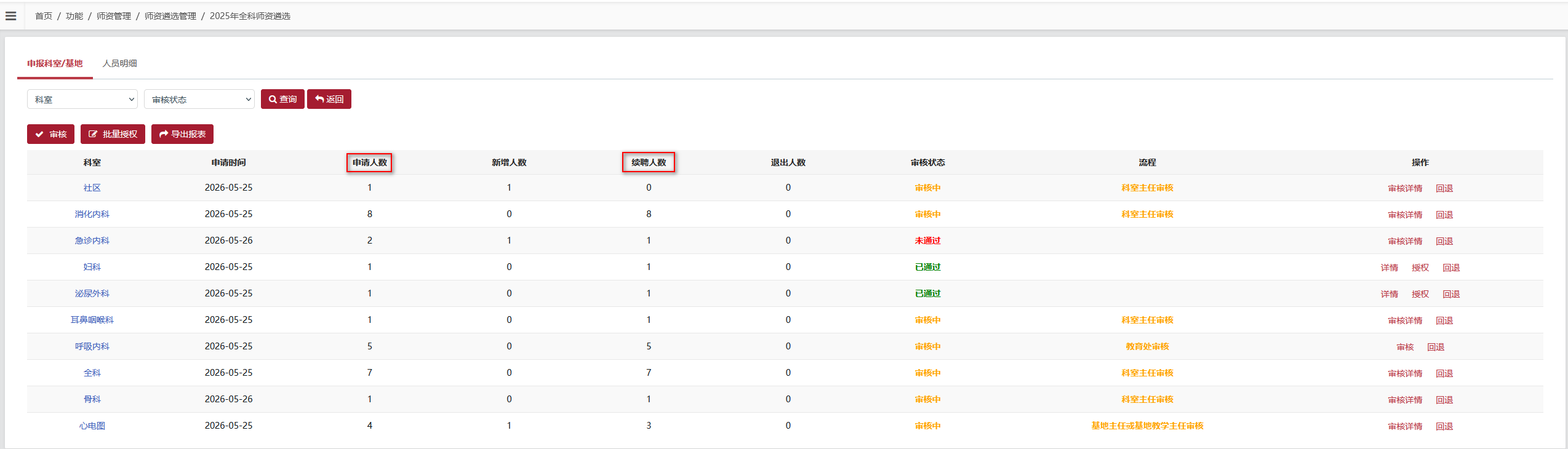
Task: Click 基地主任或基地教学主任审核 flow text
Action: pos(1147,426)
